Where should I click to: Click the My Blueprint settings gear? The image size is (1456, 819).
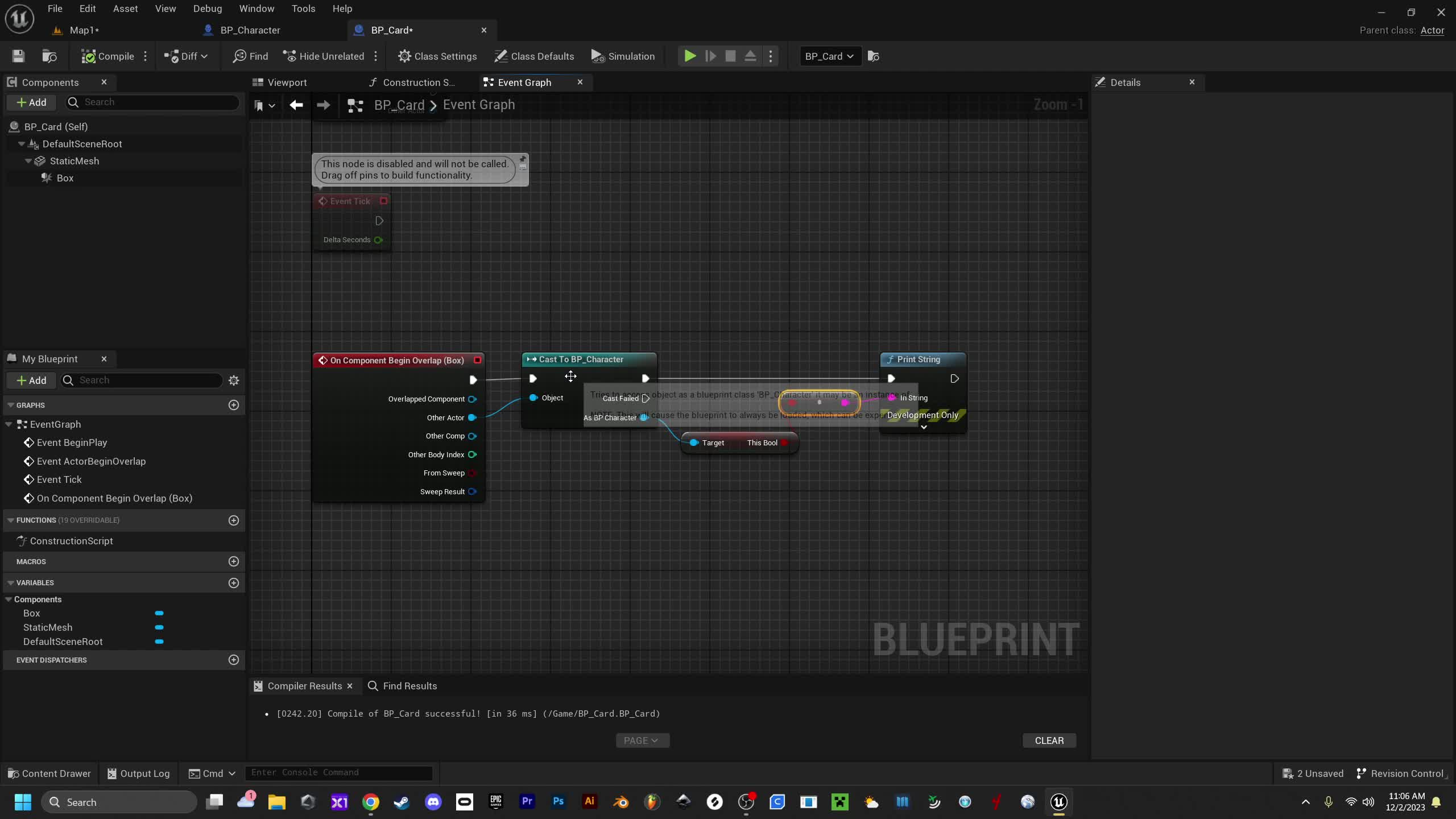[234, 380]
